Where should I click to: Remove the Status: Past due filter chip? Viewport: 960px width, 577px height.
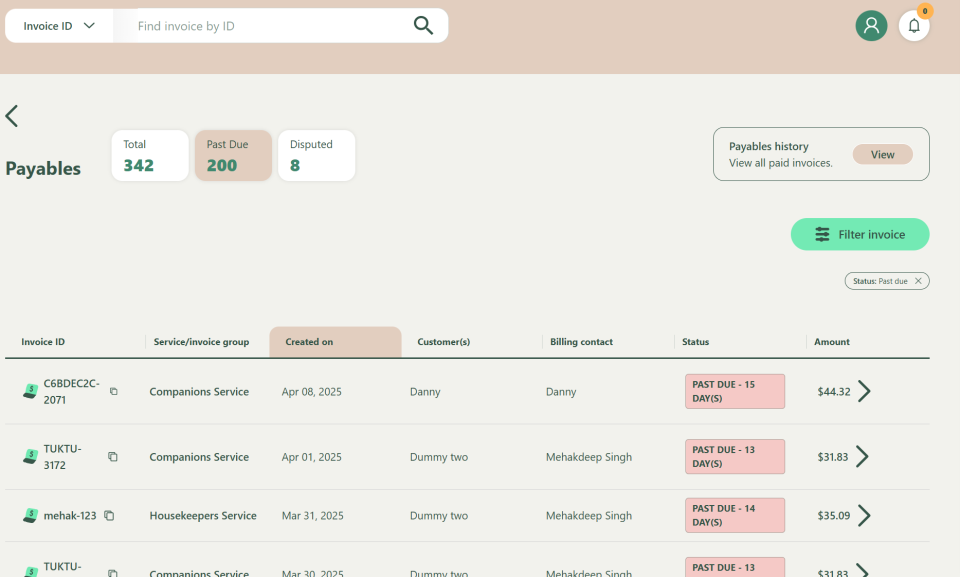point(918,281)
